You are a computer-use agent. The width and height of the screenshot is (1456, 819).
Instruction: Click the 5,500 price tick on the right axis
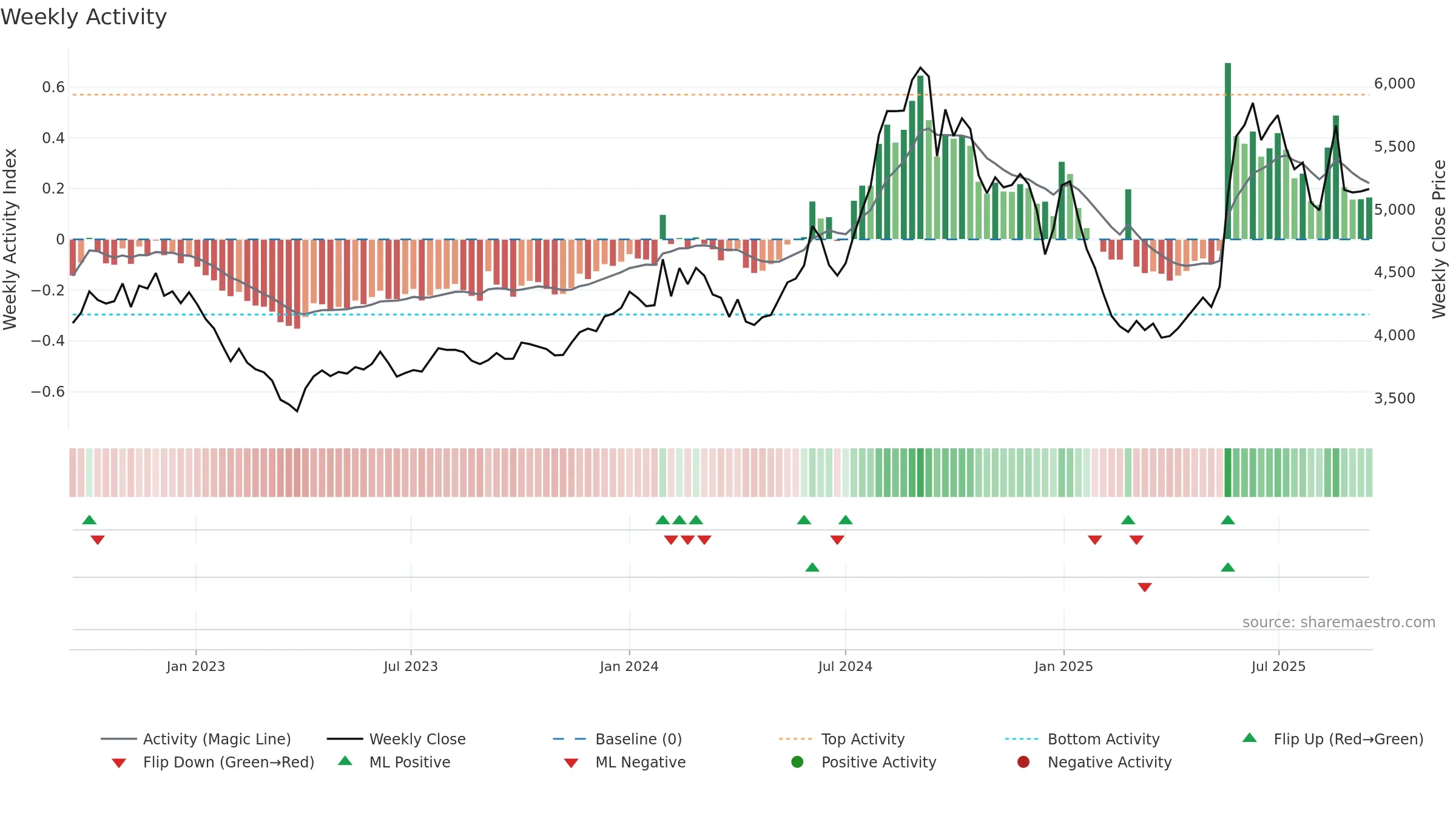pos(1395,147)
